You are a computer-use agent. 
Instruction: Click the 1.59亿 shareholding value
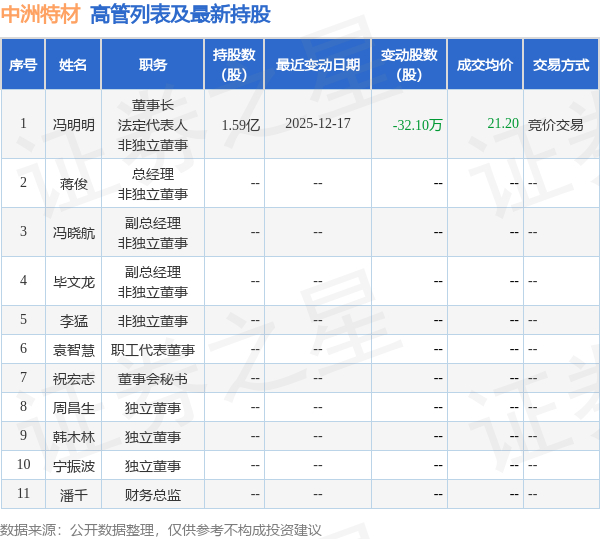pos(241,125)
